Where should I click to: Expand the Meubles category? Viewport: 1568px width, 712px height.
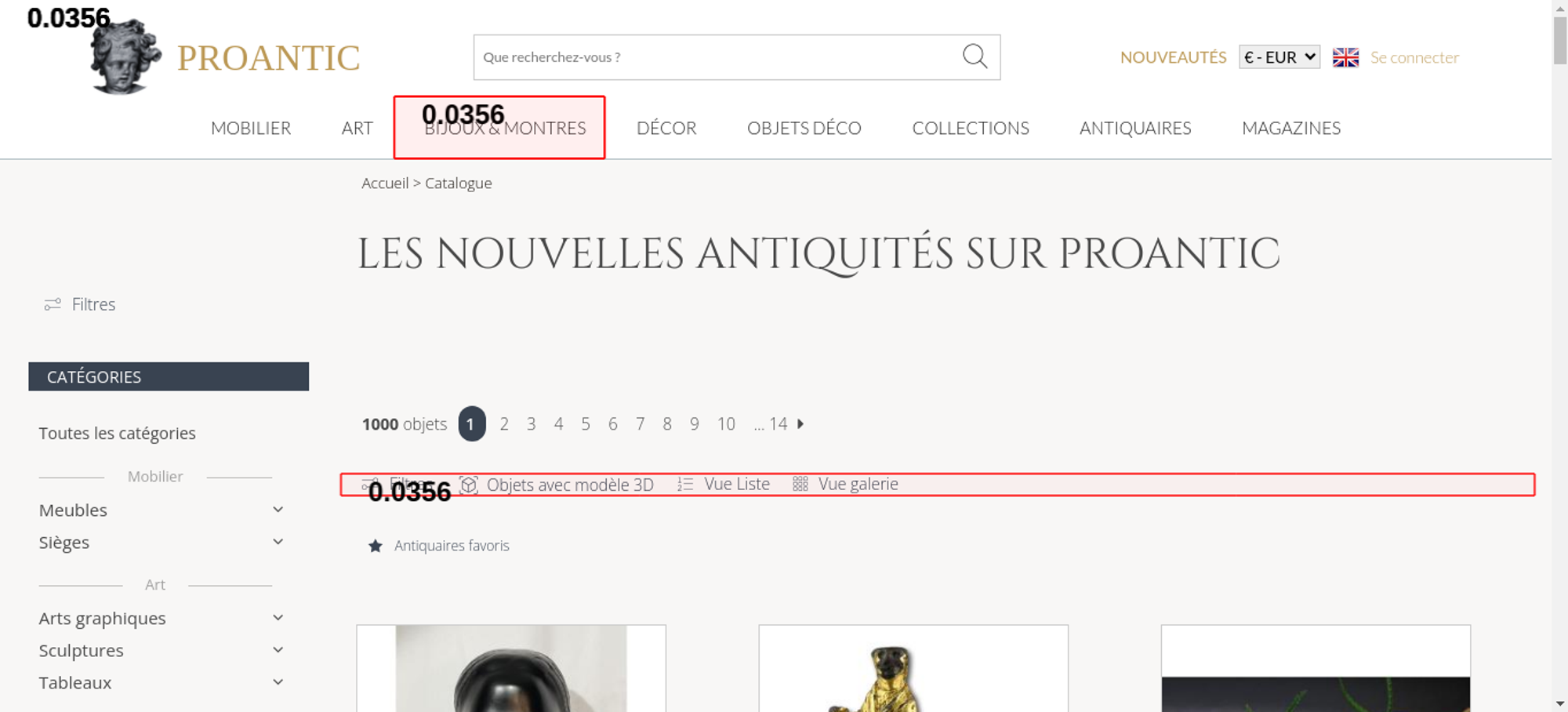tap(278, 510)
